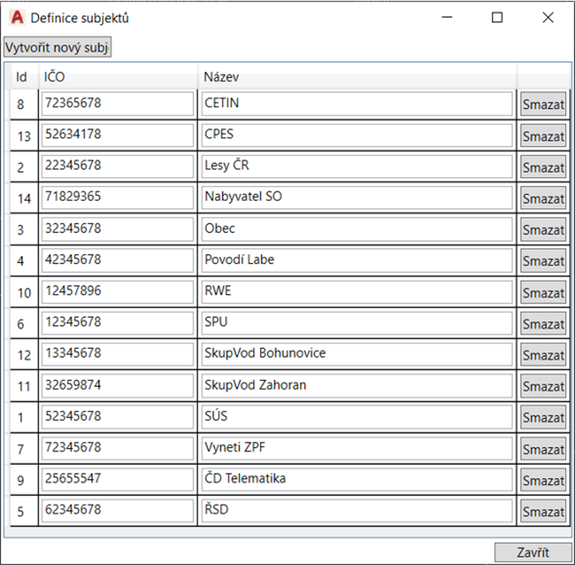Click Id cell 12 in Bohunovice row
Viewport: 575px width, 565px height.
coord(24,355)
